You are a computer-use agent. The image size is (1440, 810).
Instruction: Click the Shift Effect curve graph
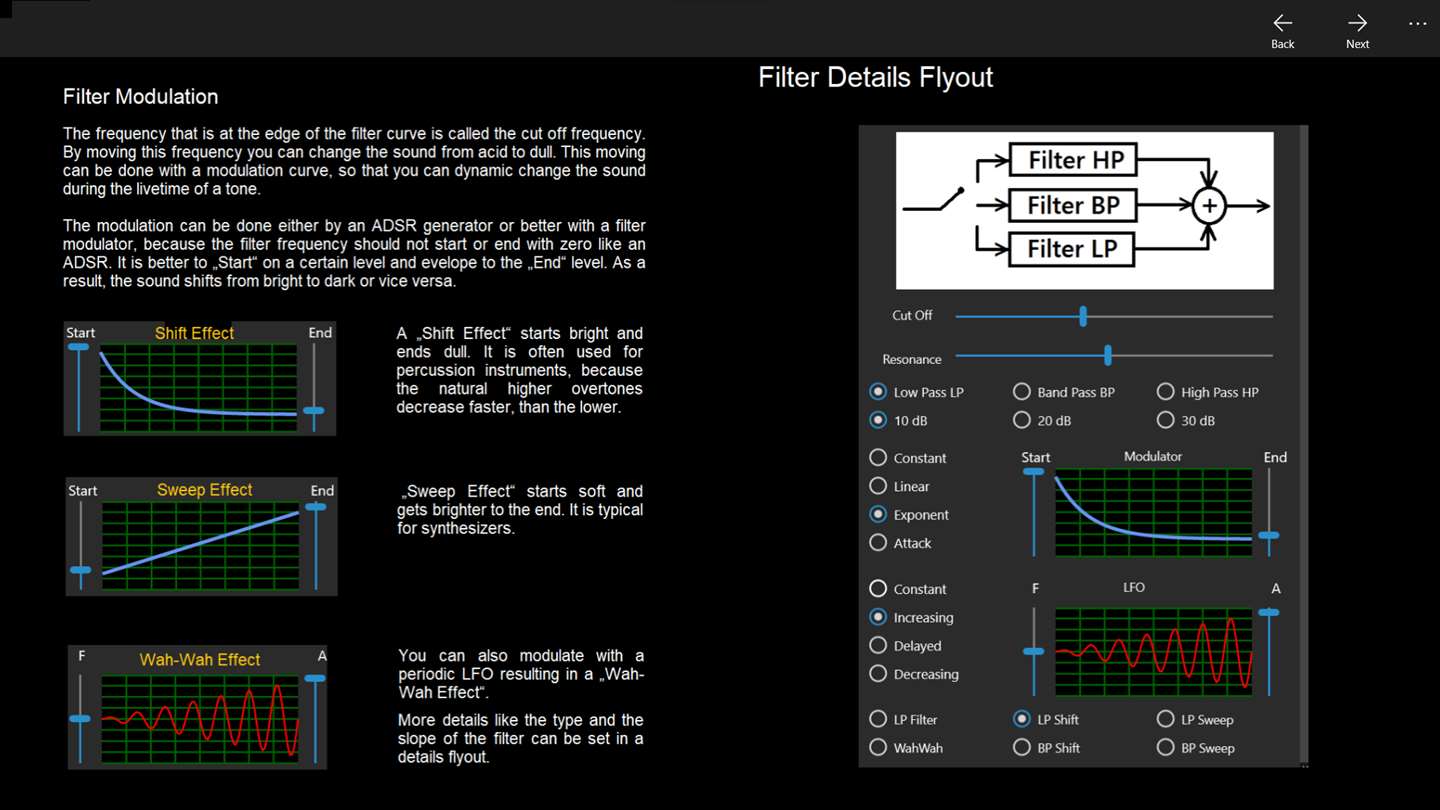click(x=198, y=388)
